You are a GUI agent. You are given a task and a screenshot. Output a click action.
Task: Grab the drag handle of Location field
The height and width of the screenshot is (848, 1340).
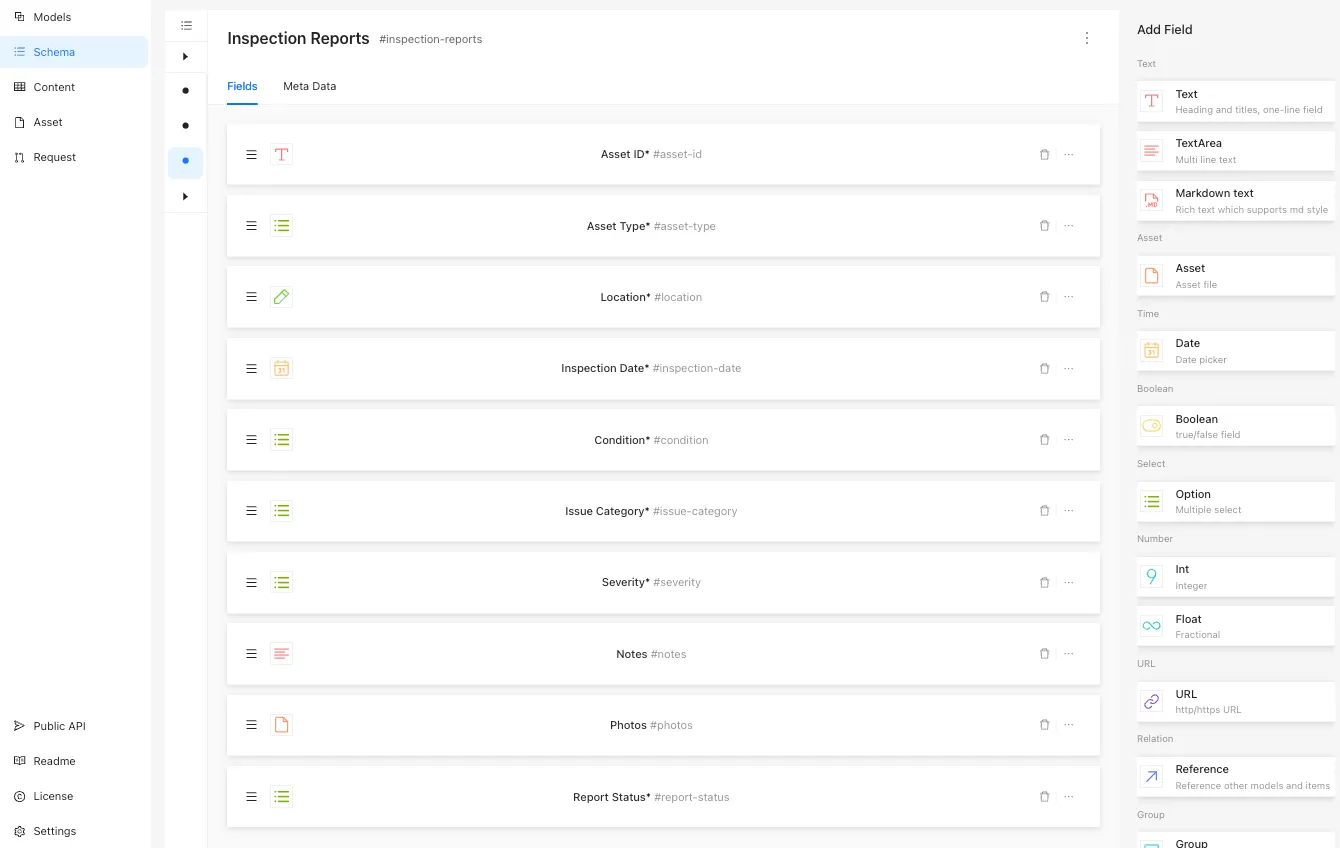point(252,297)
